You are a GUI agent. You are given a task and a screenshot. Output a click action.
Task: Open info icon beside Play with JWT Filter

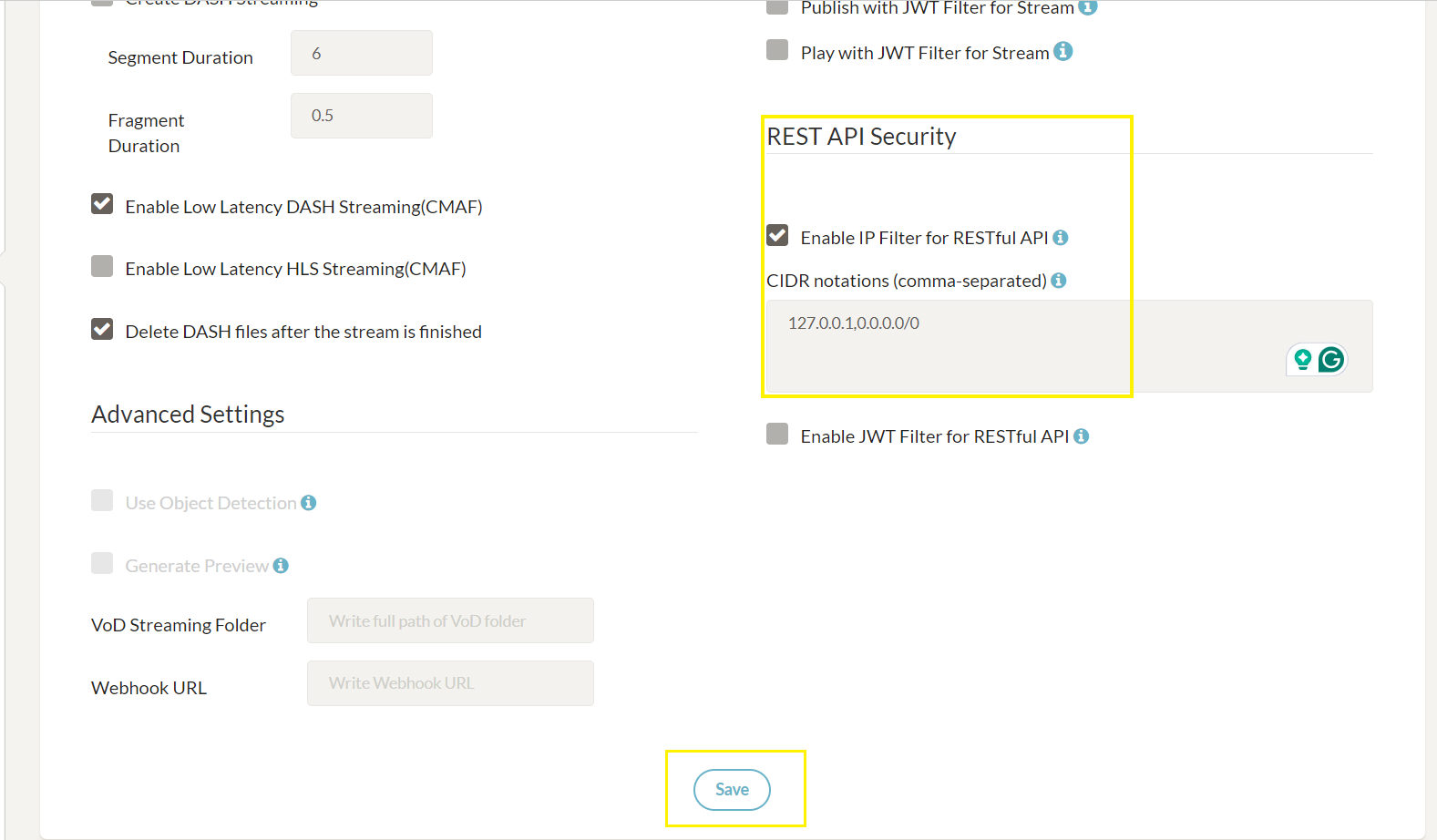click(x=1062, y=52)
